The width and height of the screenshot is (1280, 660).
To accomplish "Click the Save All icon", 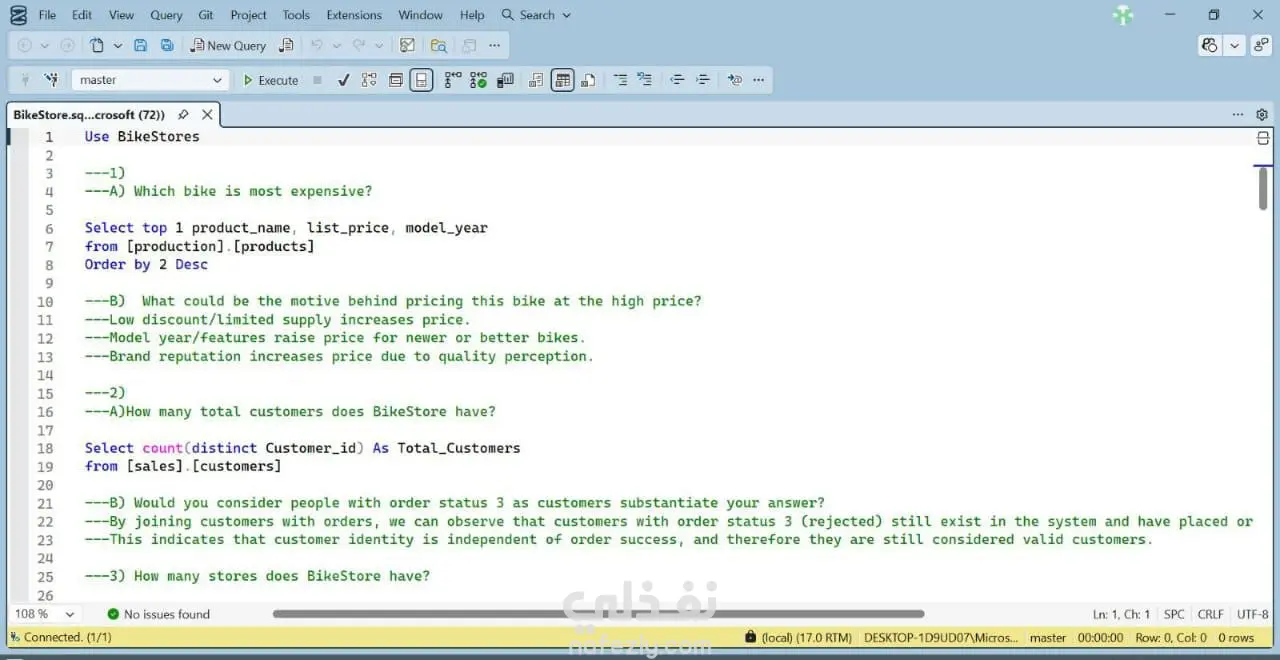I will pos(167,45).
